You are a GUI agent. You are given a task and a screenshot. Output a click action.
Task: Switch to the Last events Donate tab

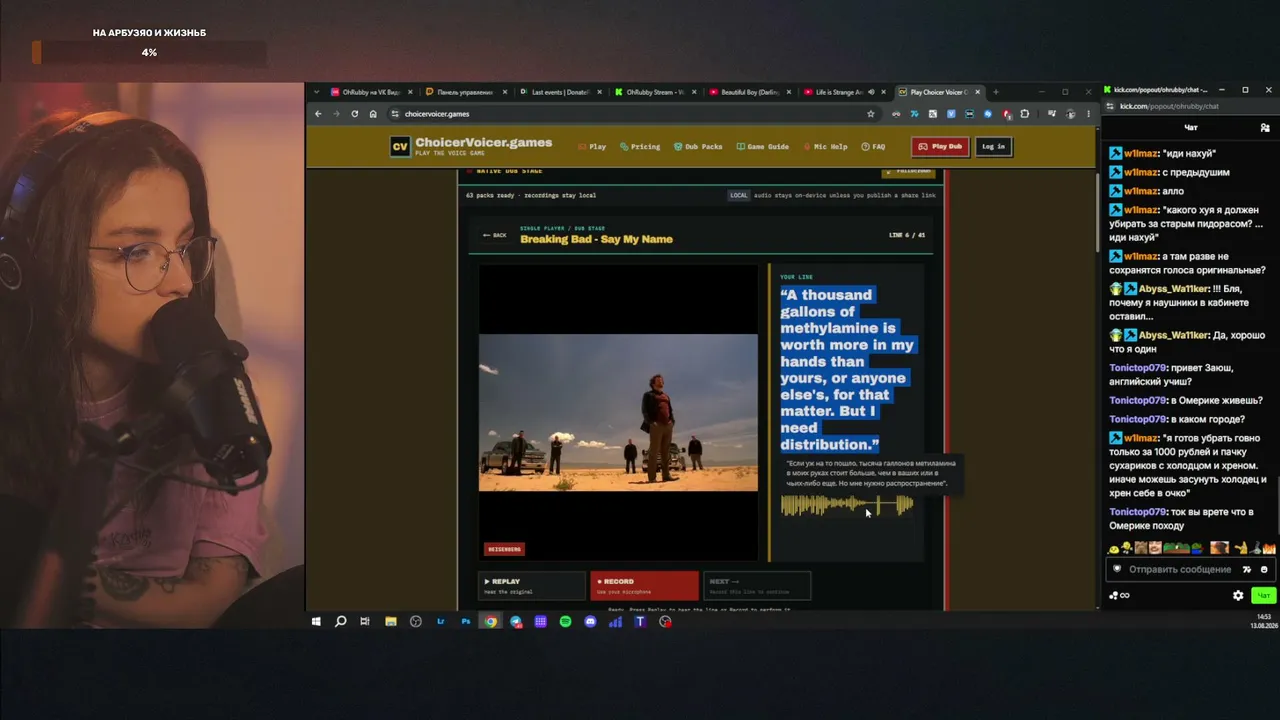(560, 92)
